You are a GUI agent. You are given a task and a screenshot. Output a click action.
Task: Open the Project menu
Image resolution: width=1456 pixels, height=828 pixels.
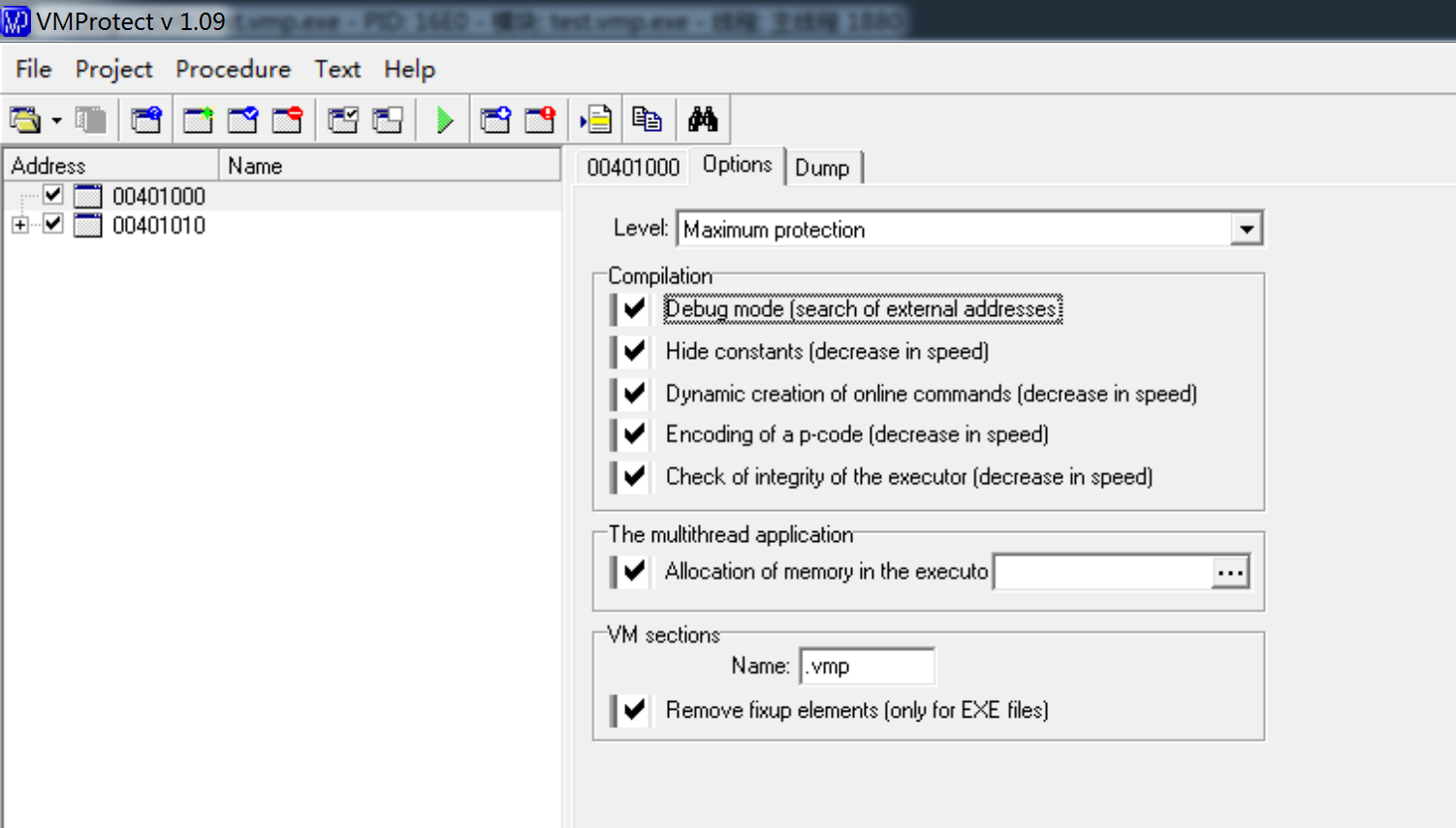(x=114, y=69)
